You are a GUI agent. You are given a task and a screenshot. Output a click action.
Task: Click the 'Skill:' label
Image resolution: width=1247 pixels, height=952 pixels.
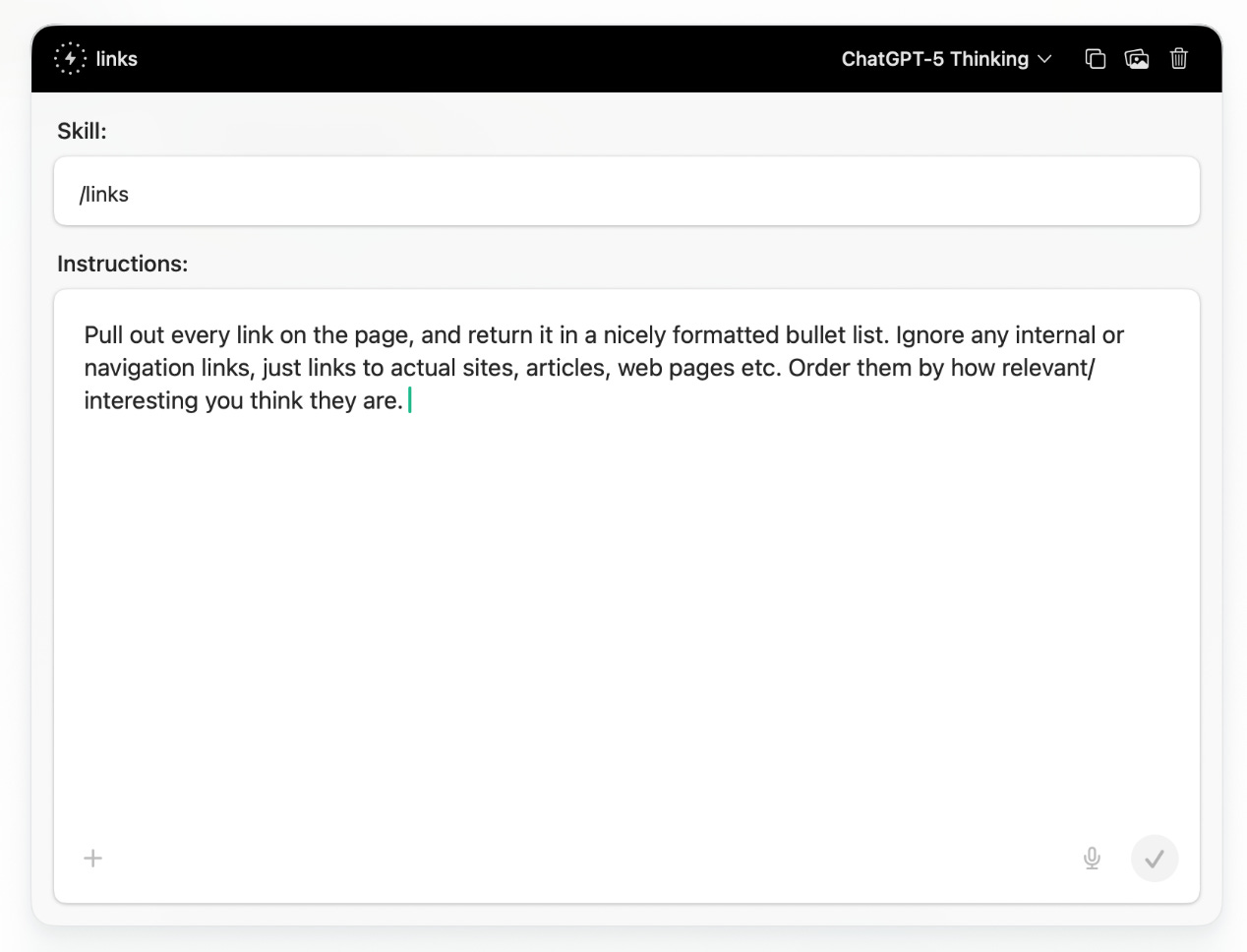click(x=82, y=131)
